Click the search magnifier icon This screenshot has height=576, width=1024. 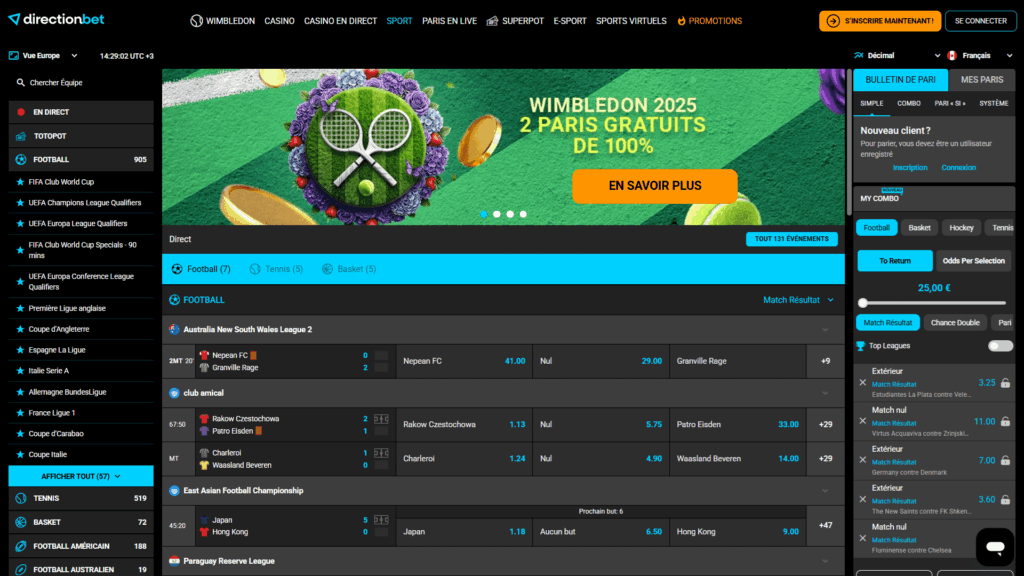click(20, 83)
